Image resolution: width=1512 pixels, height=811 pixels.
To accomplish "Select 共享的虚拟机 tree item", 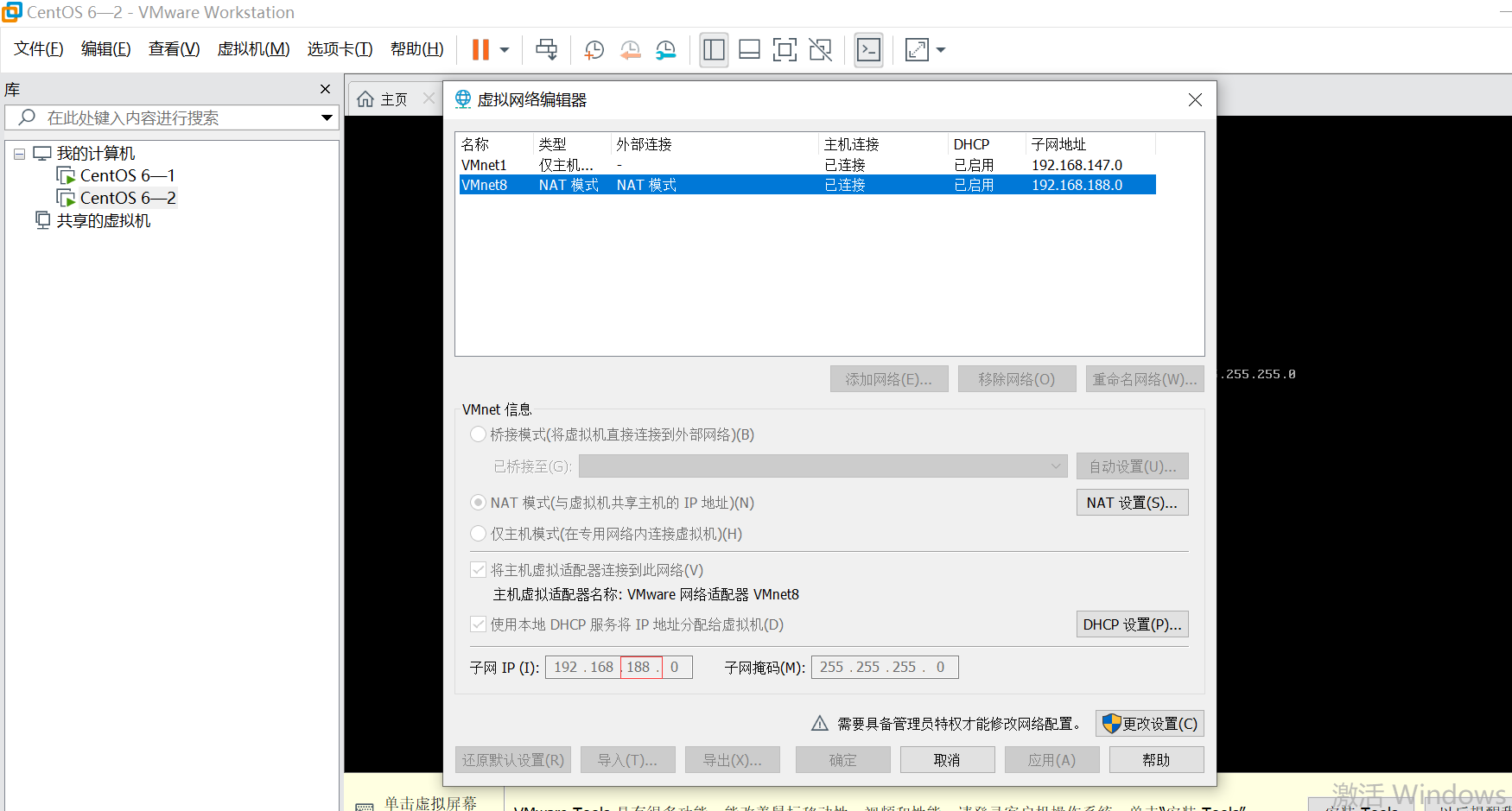I will pos(92,220).
